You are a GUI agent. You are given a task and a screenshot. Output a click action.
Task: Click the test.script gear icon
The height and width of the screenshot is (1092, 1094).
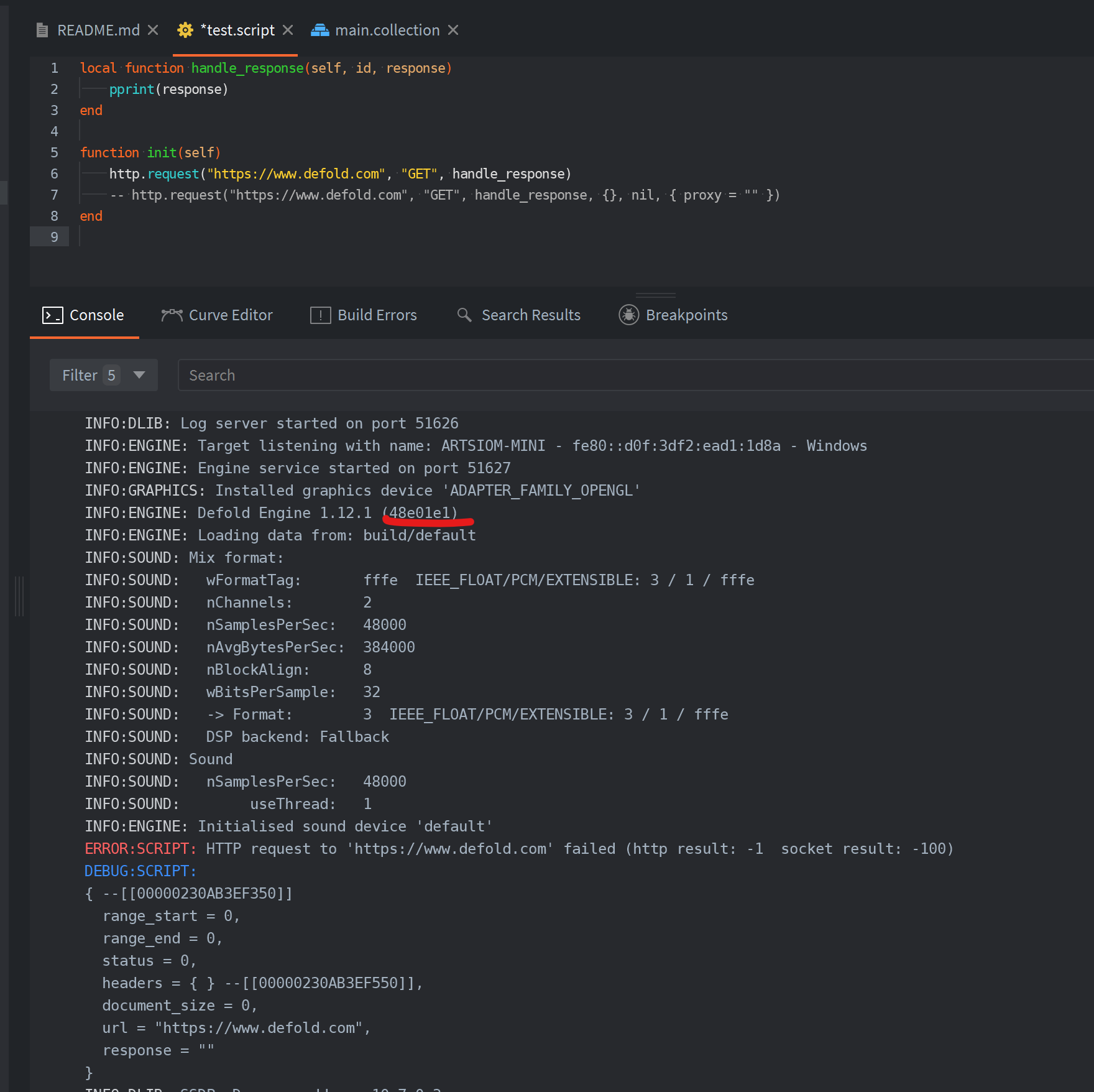coord(185,30)
